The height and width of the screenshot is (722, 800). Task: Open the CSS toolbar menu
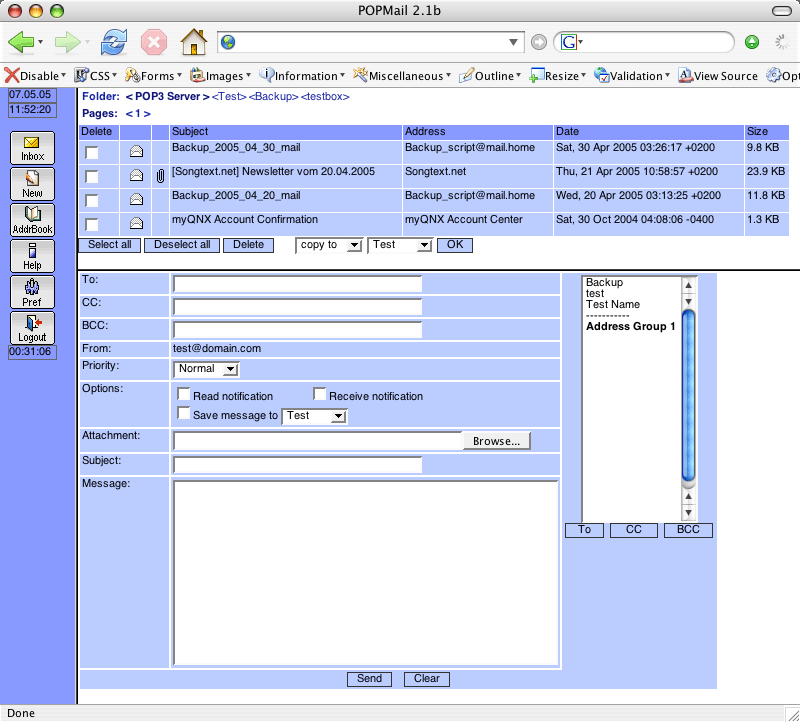[96, 76]
